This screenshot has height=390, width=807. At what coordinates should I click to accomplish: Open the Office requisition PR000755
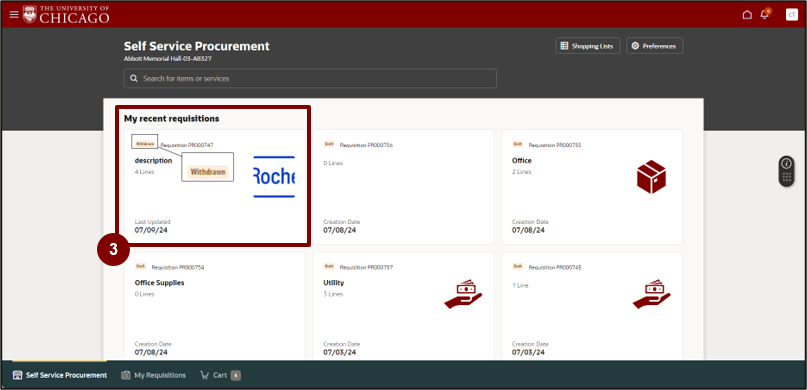coord(592,187)
